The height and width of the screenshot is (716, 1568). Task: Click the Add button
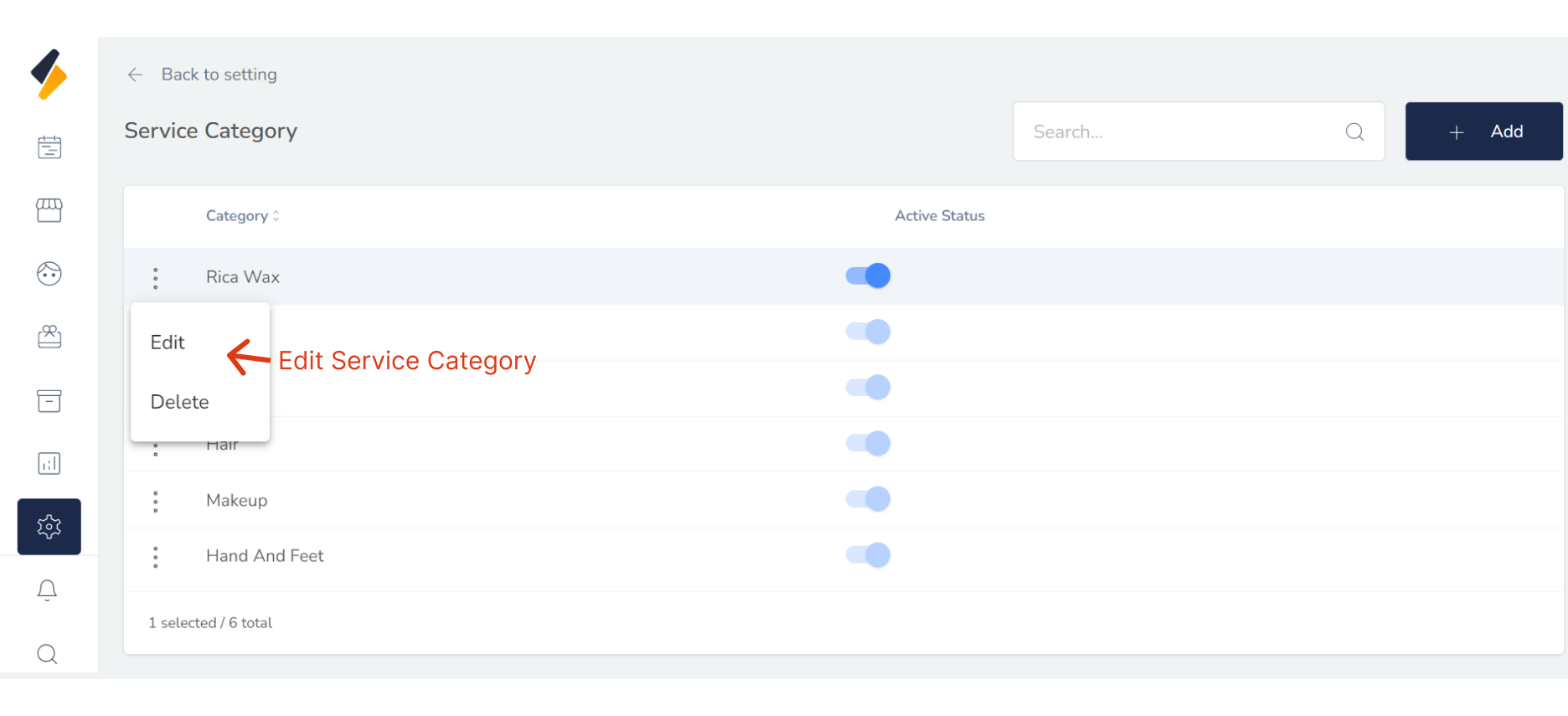click(x=1483, y=131)
